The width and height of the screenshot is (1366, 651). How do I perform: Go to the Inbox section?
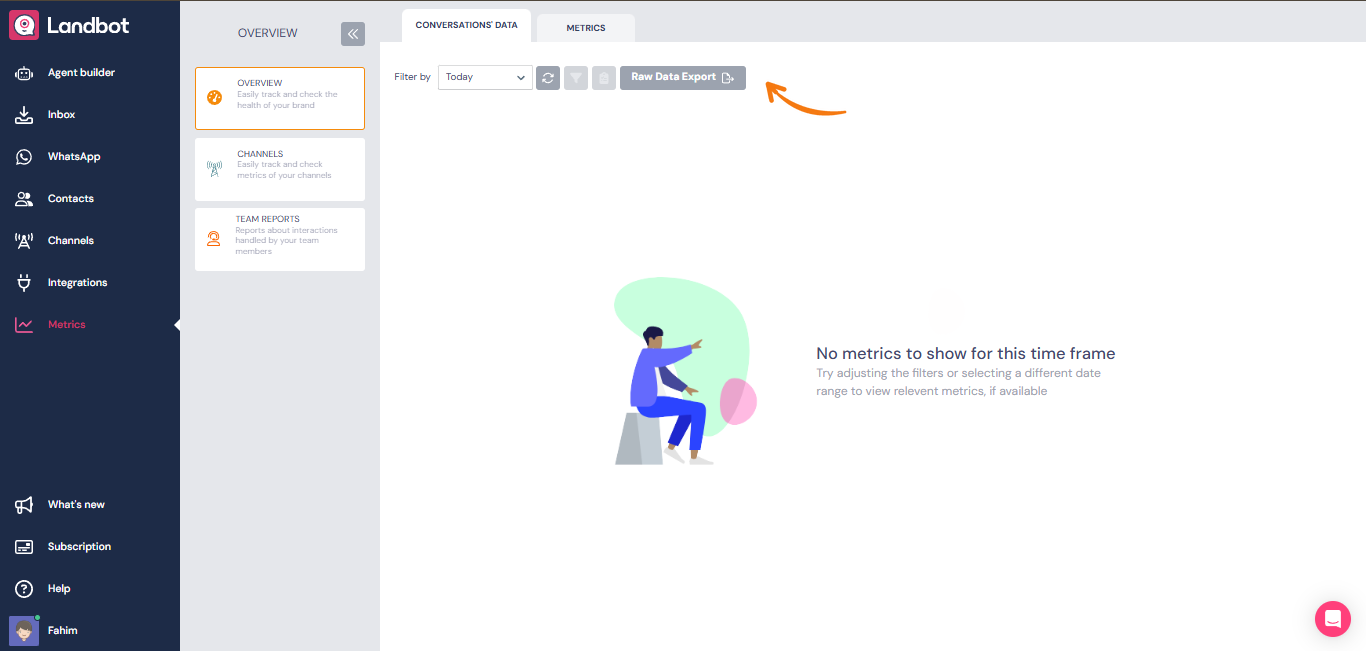point(61,115)
